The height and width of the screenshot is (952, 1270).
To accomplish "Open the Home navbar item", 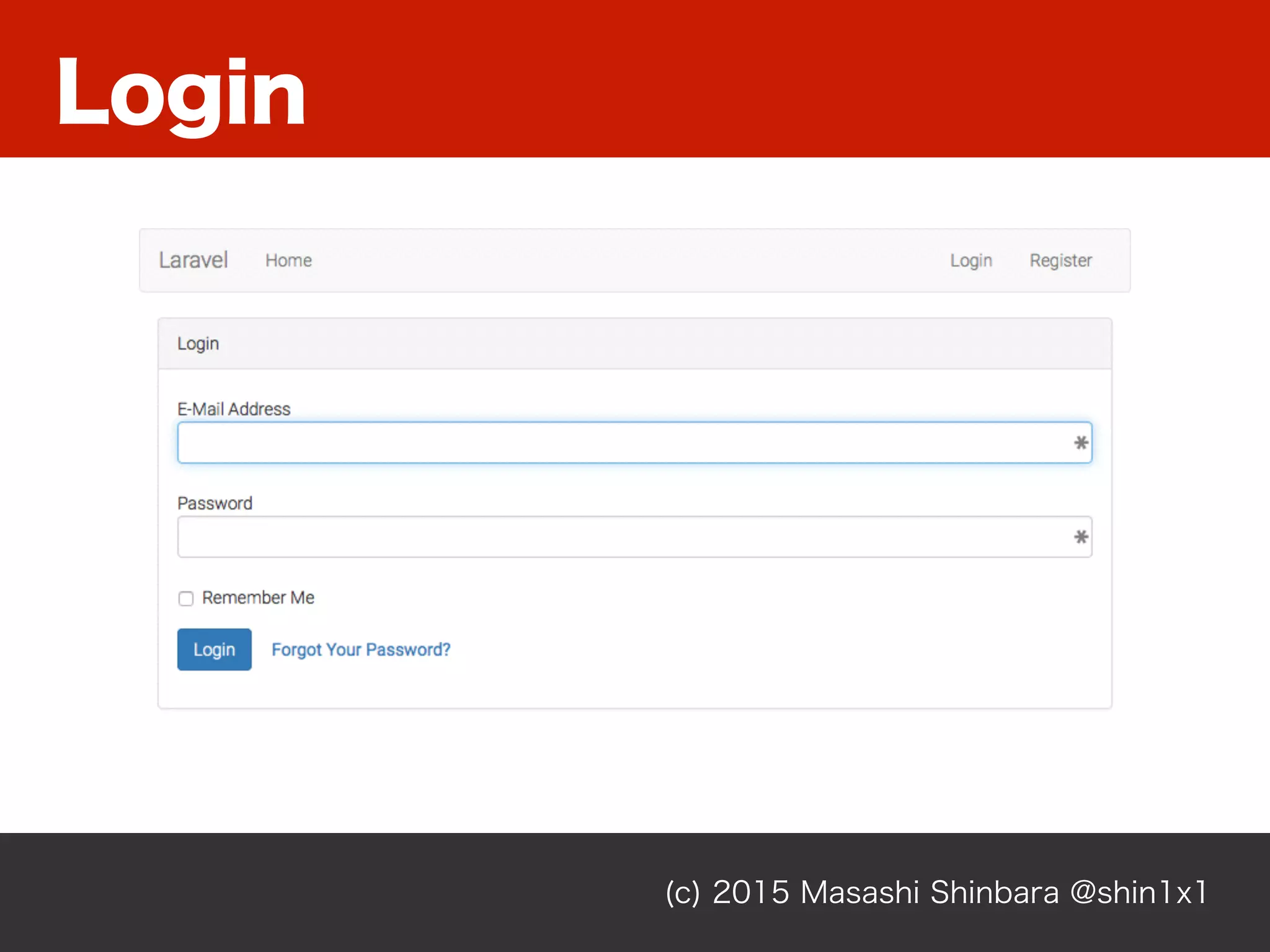I will click(x=288, y=260).
